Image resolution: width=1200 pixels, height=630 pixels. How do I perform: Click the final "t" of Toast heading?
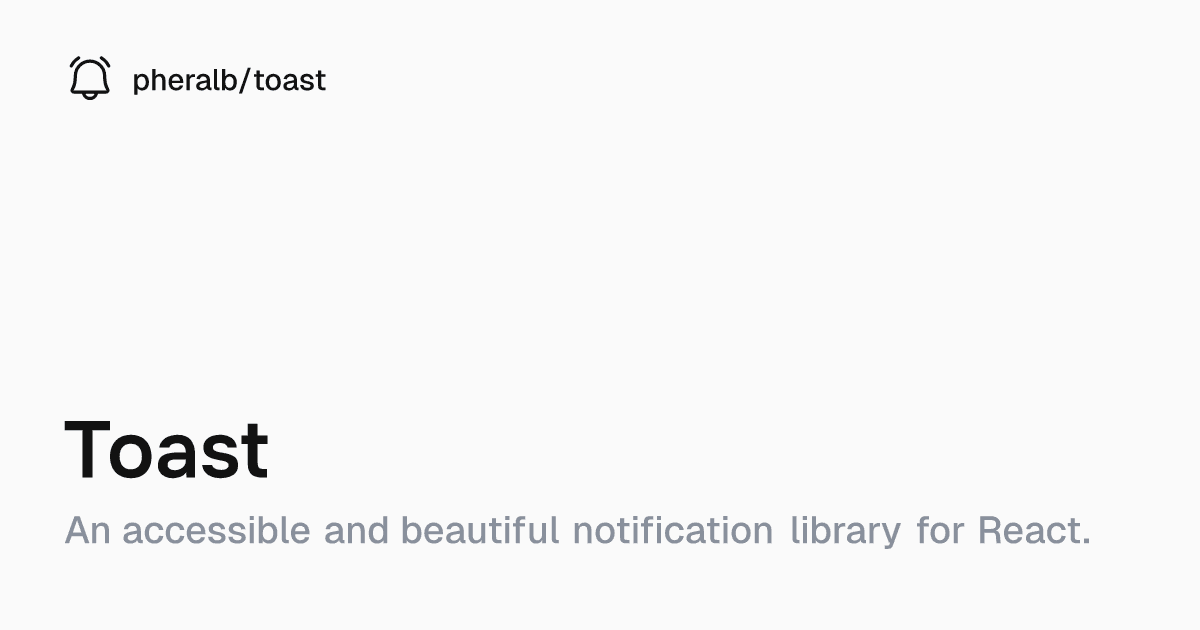coord(255,452)
